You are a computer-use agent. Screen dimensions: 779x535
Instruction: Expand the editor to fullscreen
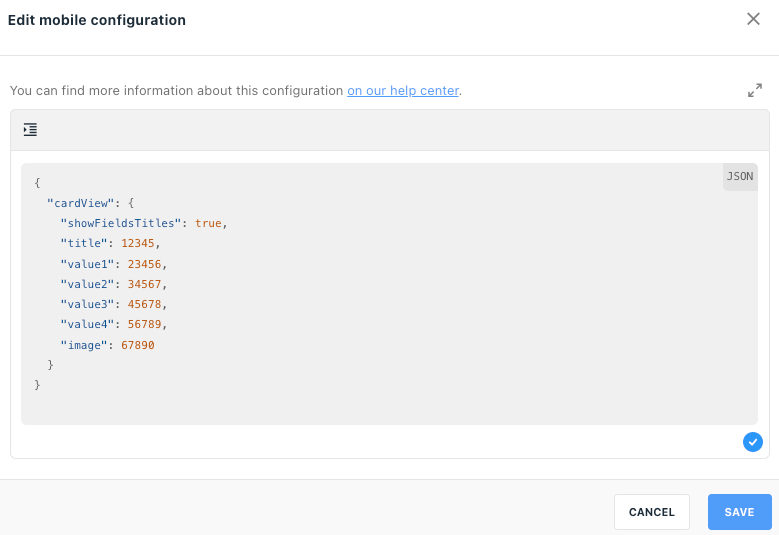click(755, 90)
